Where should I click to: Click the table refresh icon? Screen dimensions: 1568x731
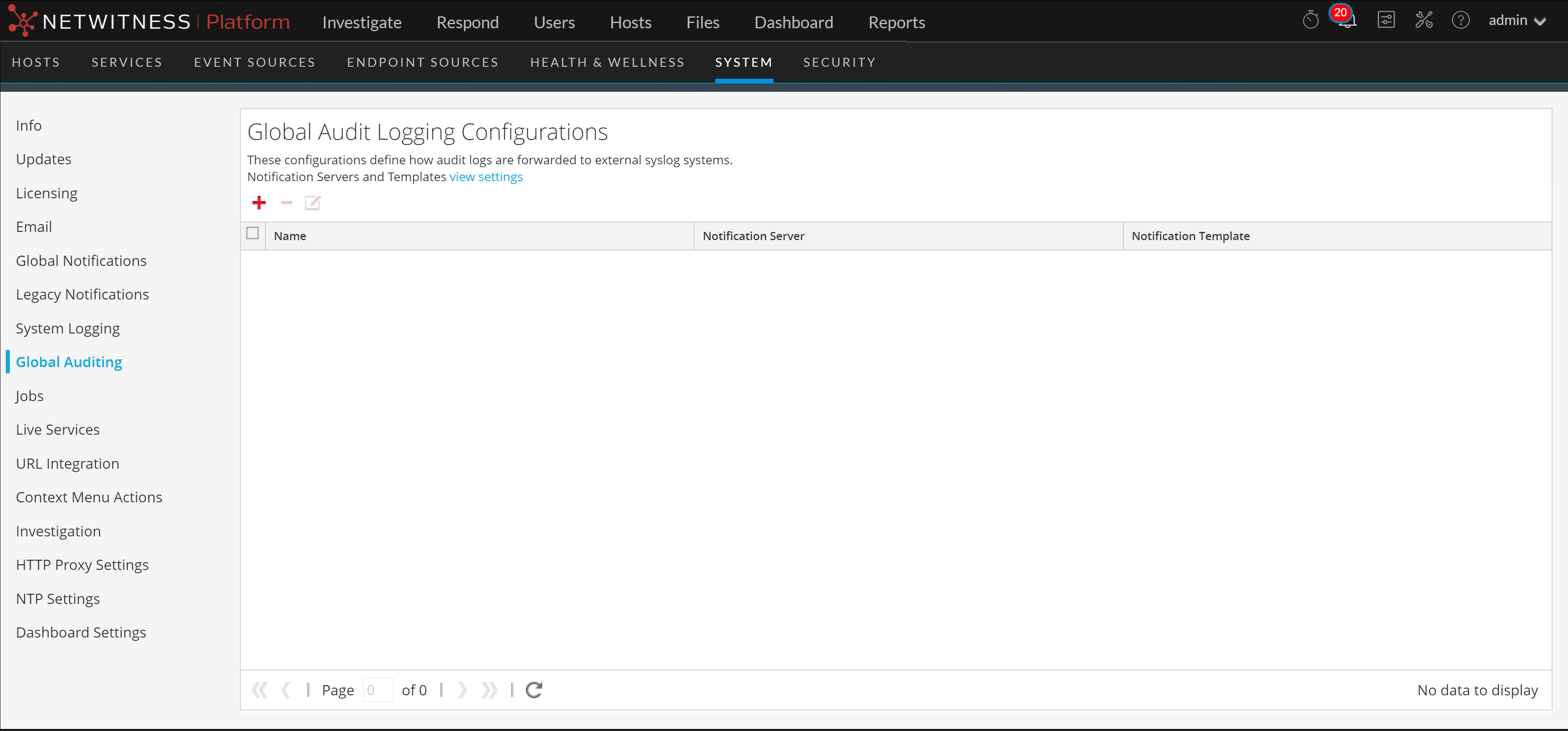click(x=534, y=690)
